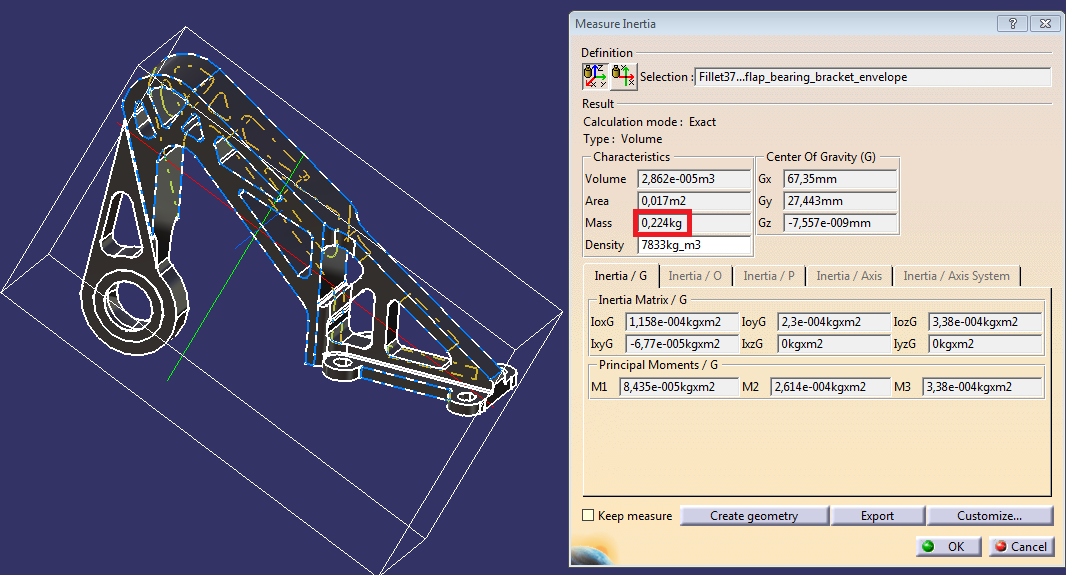Select the Inertia / Axis System tab

click(957, 276)
